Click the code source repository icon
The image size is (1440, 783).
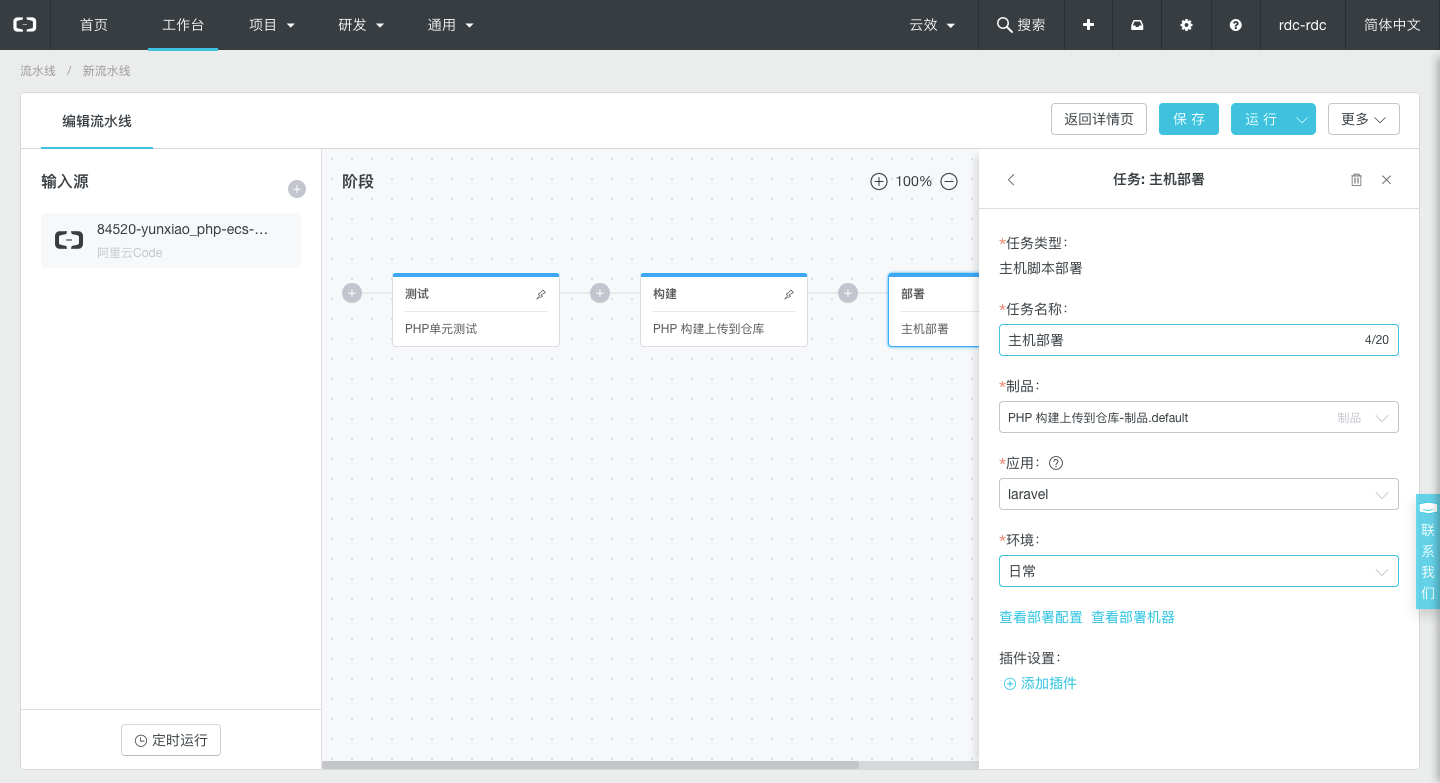click(x=69, y=240)
